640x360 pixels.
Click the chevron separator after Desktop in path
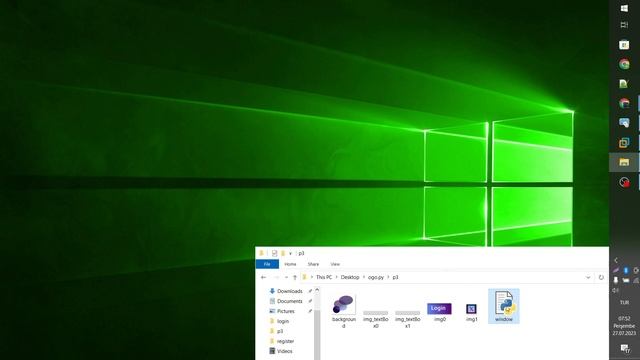[x=364, y=278]
